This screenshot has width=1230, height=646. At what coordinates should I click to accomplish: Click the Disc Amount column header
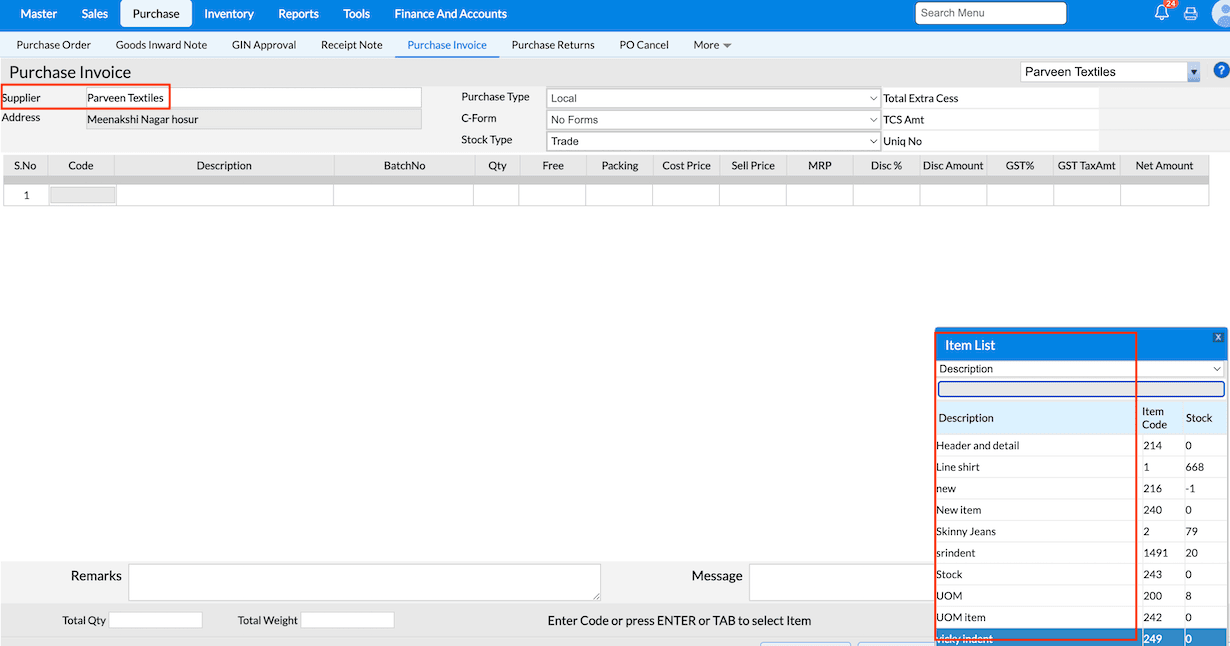tap(953, 166)
